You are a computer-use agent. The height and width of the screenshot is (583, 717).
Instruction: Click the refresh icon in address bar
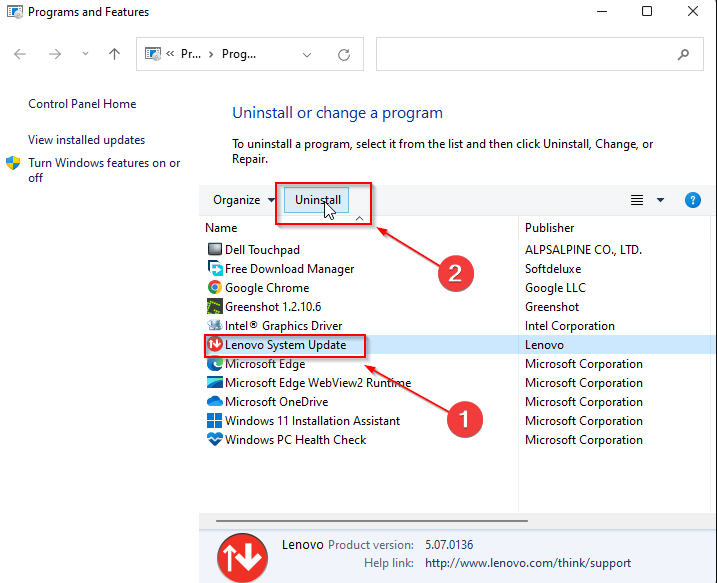coord(344,55)
